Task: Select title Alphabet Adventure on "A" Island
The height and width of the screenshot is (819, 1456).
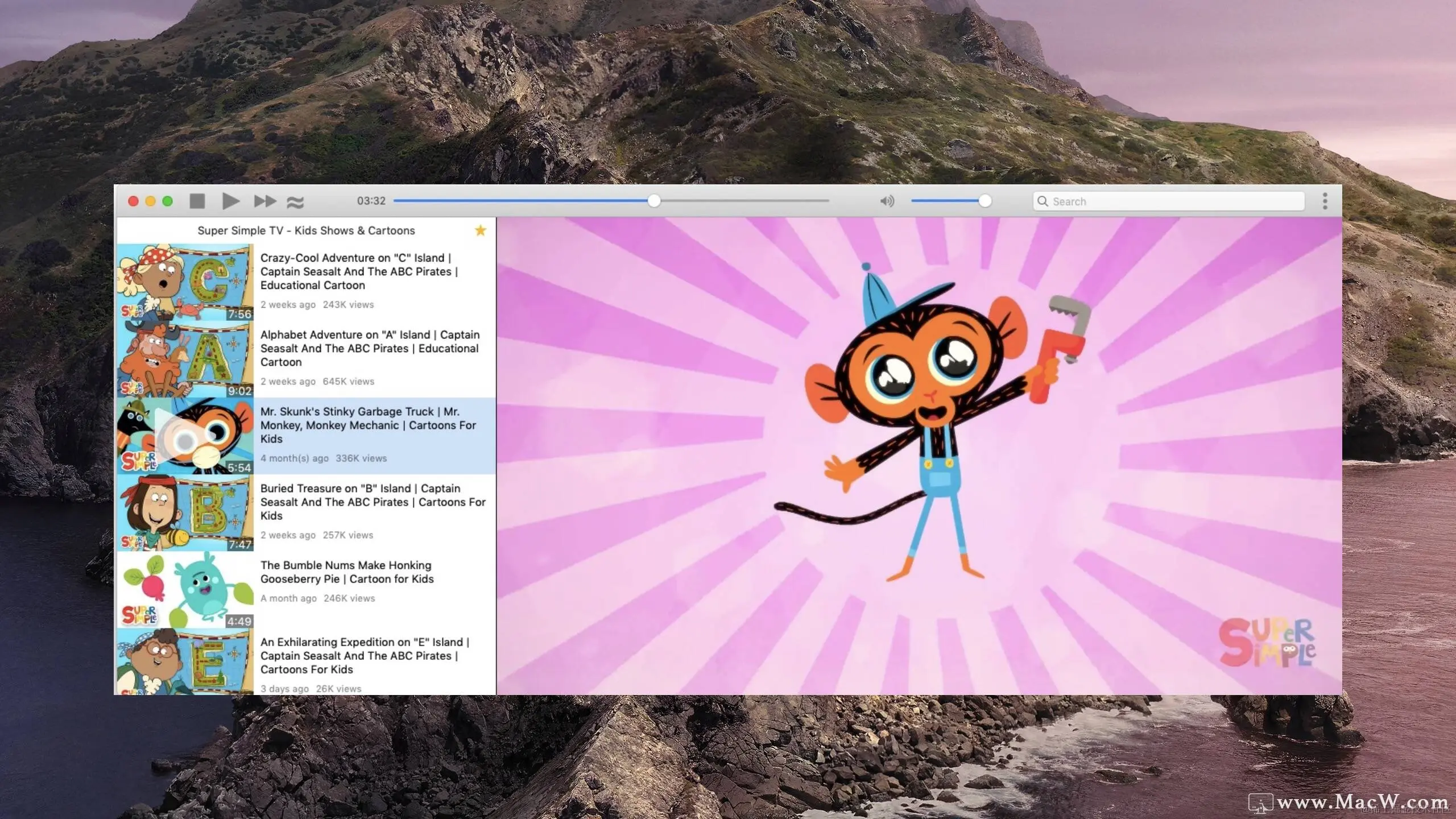Action: pos(370,348)
